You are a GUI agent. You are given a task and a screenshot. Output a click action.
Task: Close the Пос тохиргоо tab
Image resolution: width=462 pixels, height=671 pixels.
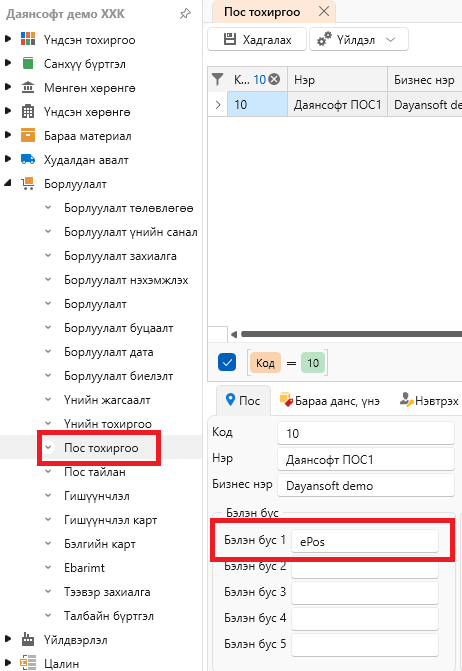click(x=324, y=11)
